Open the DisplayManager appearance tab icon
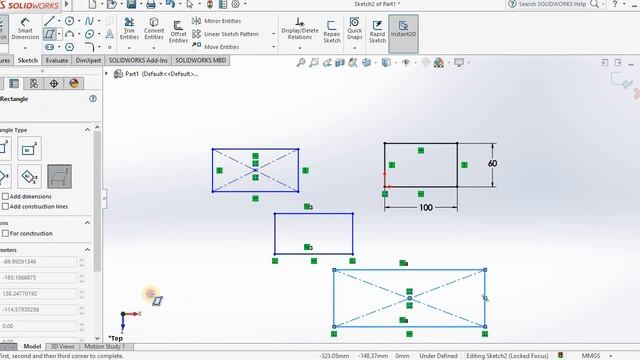 (x=74, y=83)
